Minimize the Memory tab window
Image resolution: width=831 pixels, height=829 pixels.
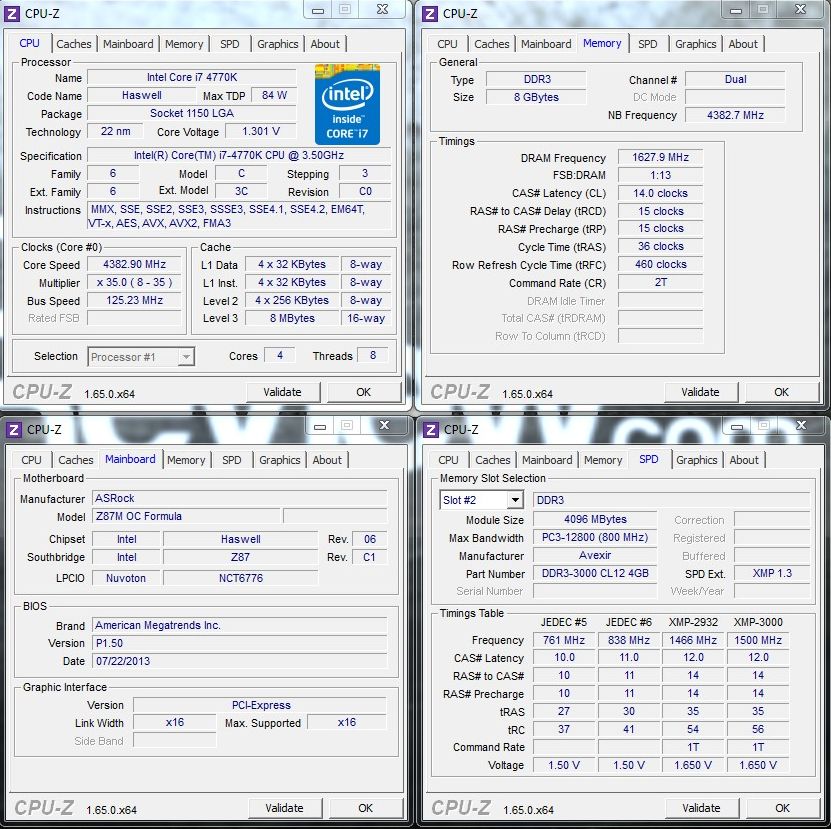[736, 10]
